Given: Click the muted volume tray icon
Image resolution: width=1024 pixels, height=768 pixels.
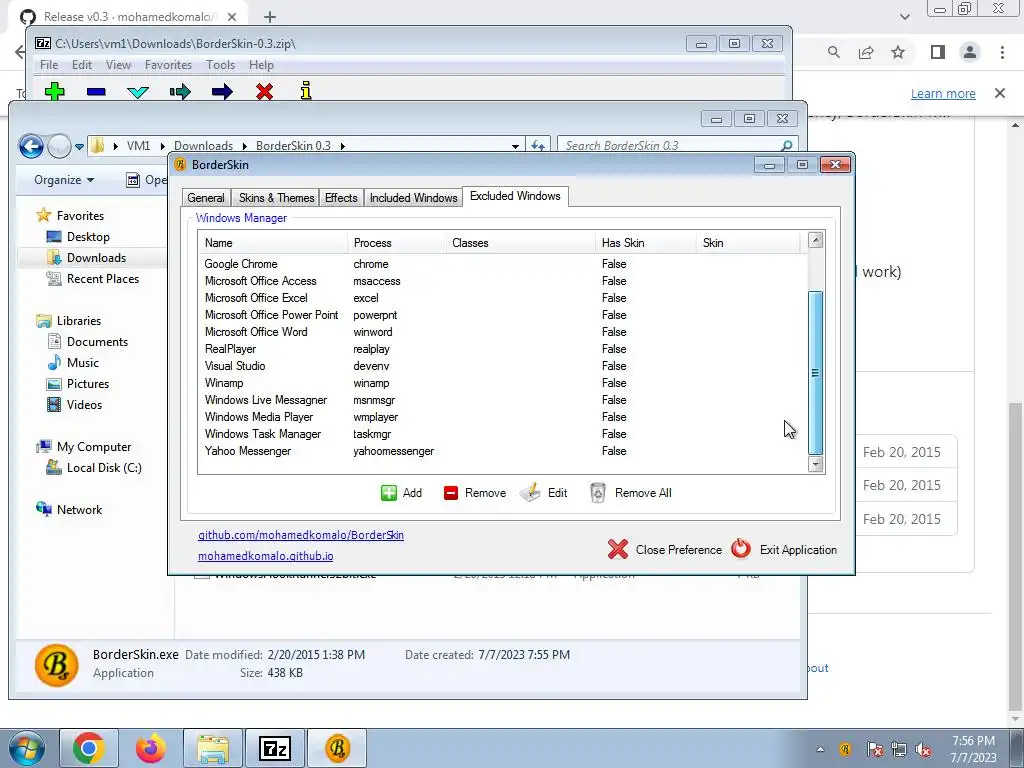Looking at the screenshot, I should (923, 750).
